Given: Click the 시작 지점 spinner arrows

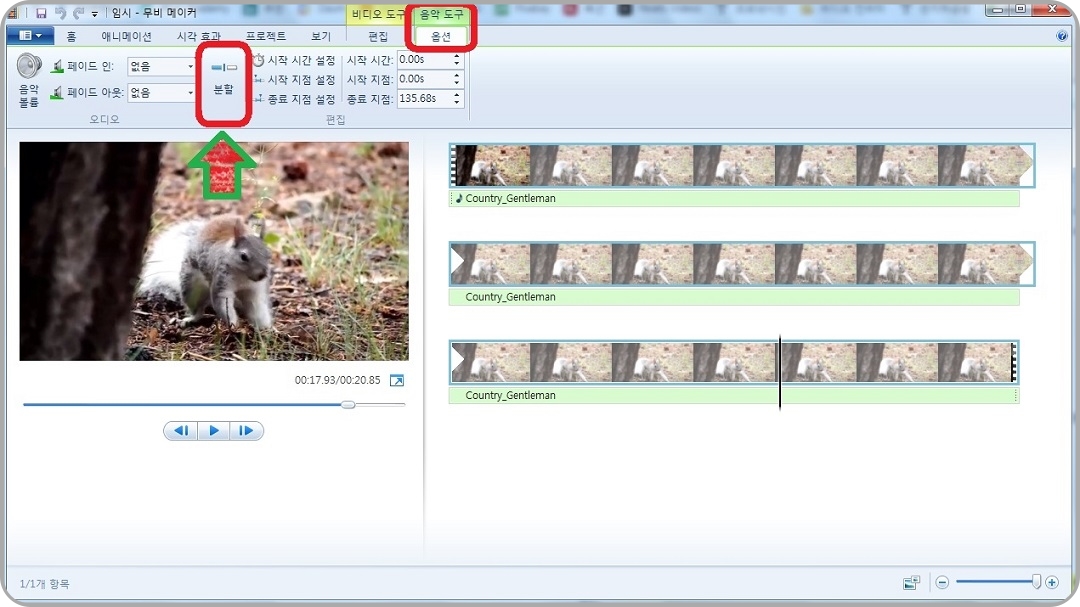Looking at the screenshot, I should click(457, 79).
